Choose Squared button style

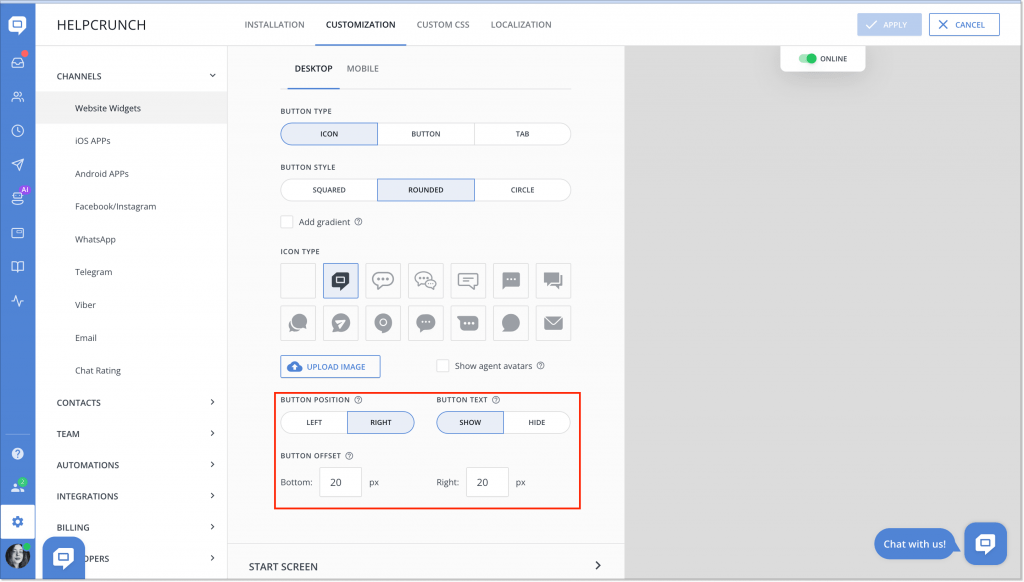click(x=329, y=190)
